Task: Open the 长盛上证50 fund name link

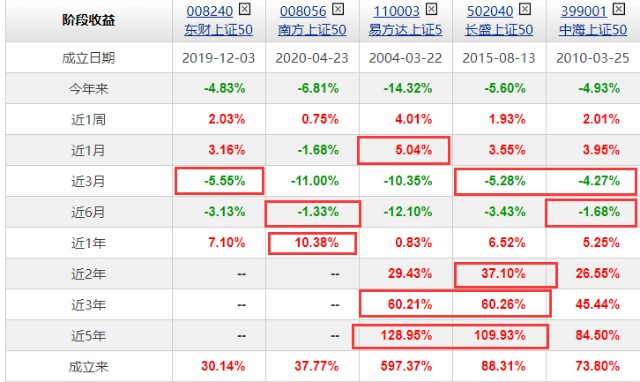Action: 499,30
